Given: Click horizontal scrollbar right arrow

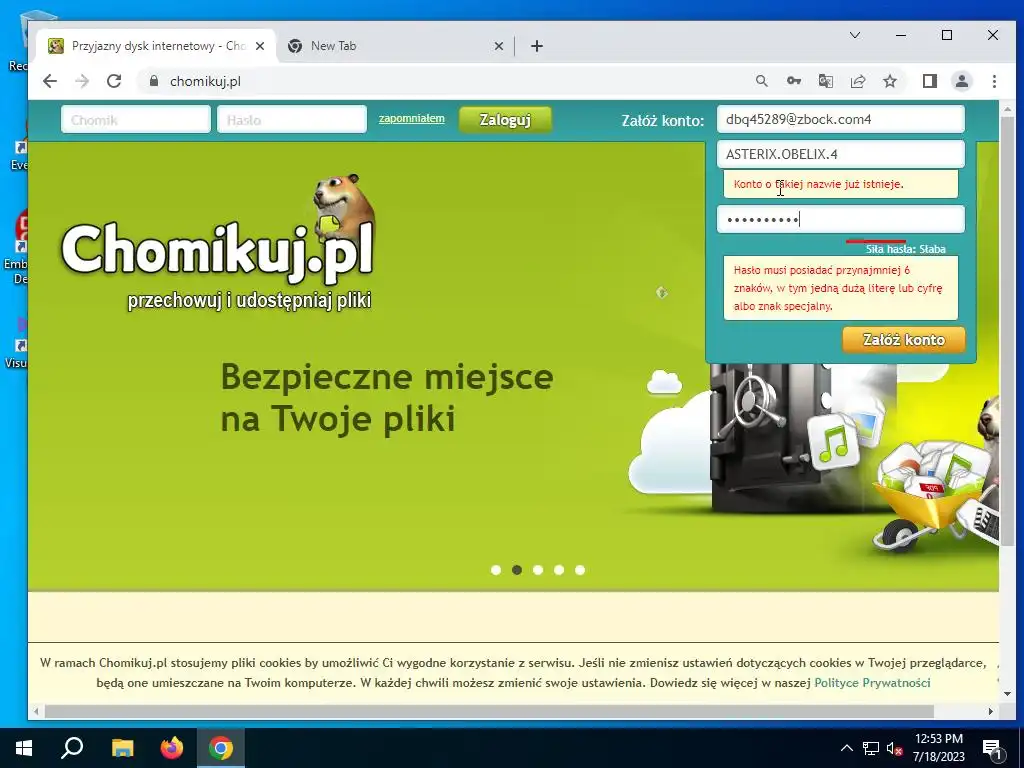Looking at the screenshot, I should click(991, 711).
